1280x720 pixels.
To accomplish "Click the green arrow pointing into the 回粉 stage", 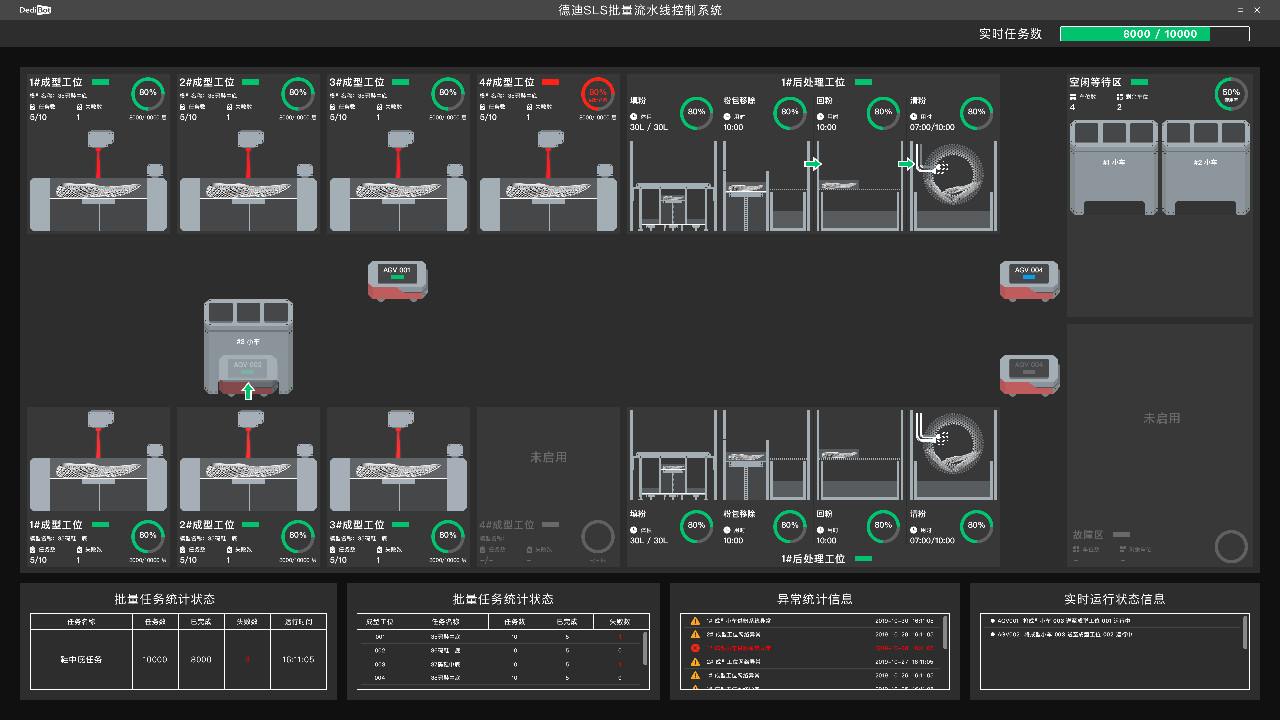I will (813, 164).
